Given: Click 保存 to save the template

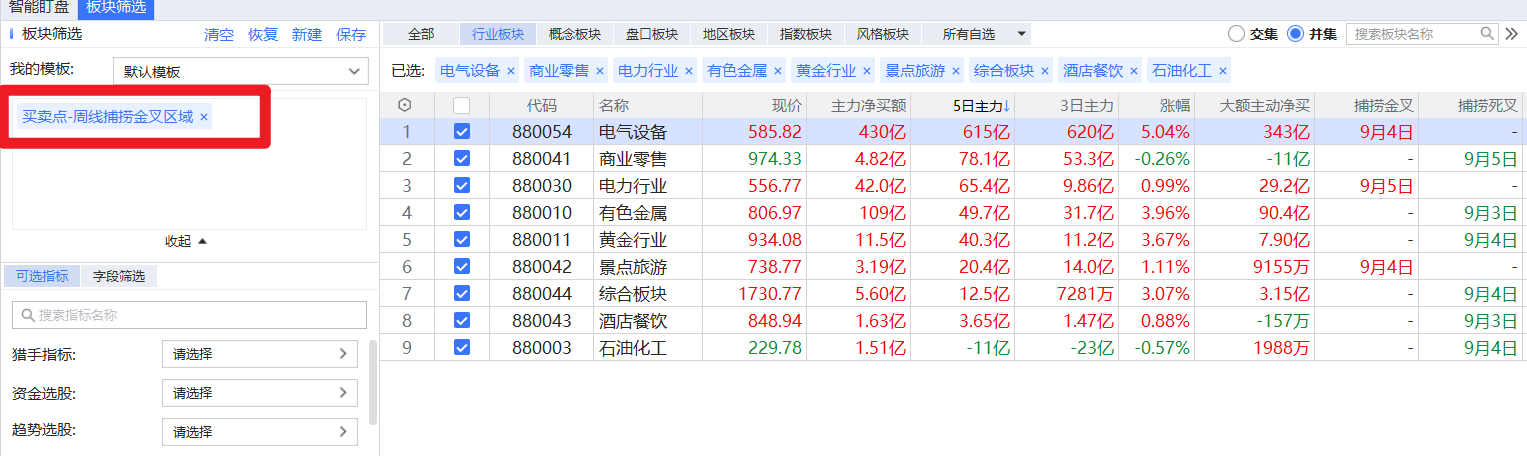Looking at the screenshot, I should (351, 34).
